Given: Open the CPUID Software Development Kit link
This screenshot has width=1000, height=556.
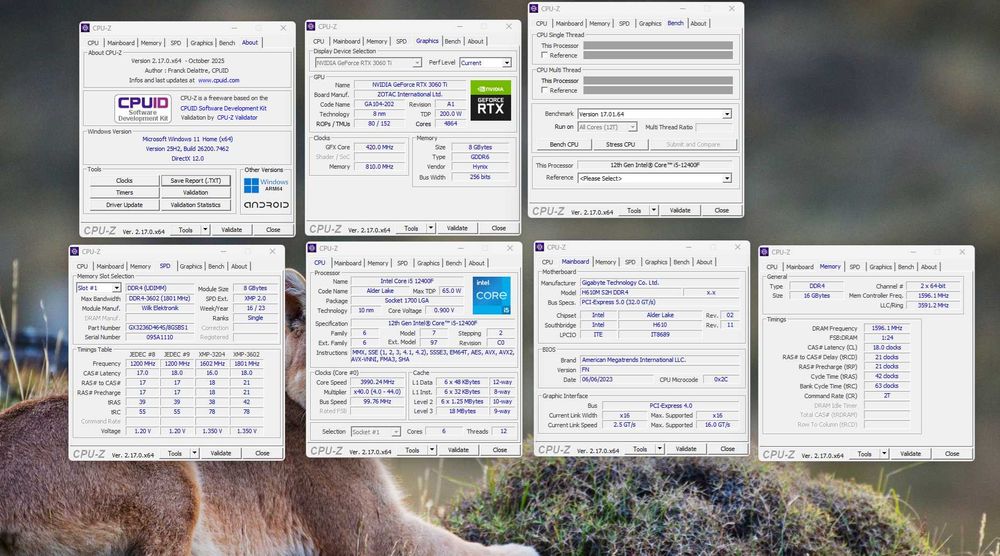Looking at the screenshot, I should 223,108.
